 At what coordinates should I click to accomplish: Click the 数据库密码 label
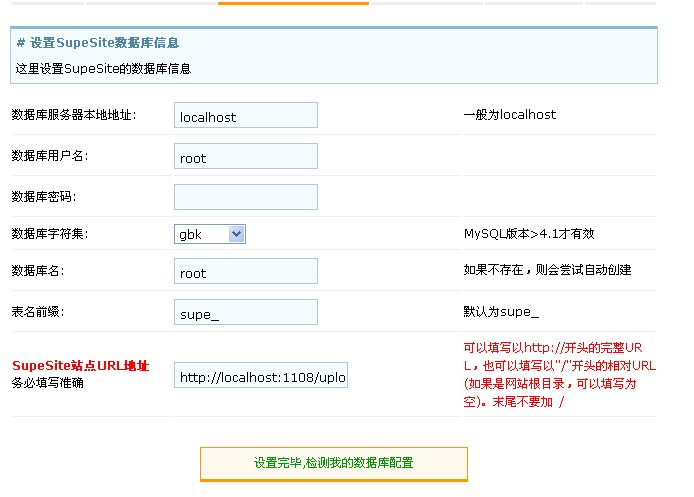pos(44,197)
